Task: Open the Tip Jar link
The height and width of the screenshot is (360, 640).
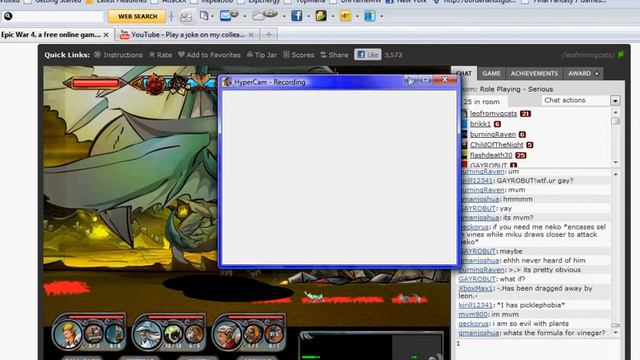Action: tap(262, 55)
